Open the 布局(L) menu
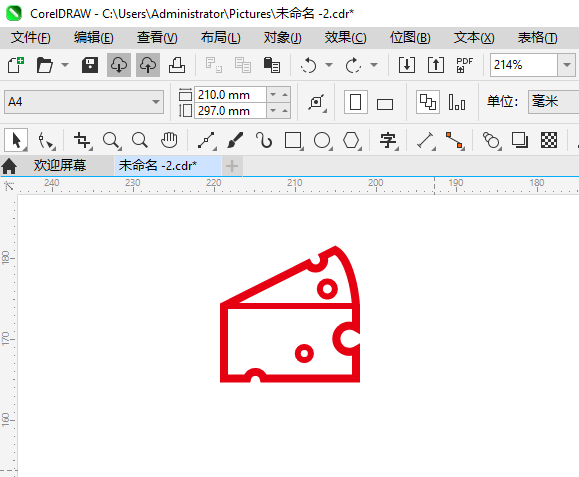This screenshot has width=579, height=477. [220, 38]
